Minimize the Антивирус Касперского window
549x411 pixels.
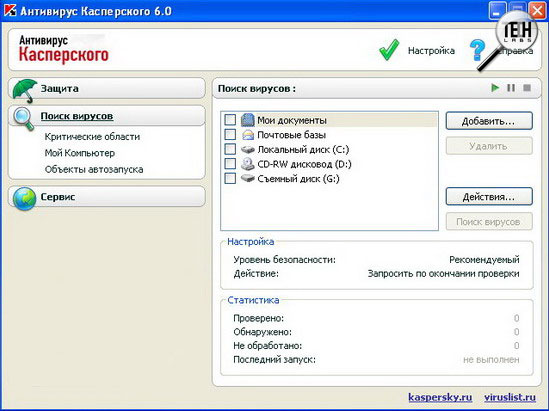(496, 11)
